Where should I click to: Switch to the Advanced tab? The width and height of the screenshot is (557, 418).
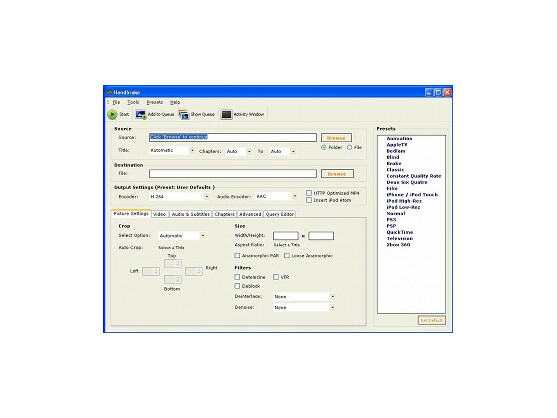click(x=250, y=214)
